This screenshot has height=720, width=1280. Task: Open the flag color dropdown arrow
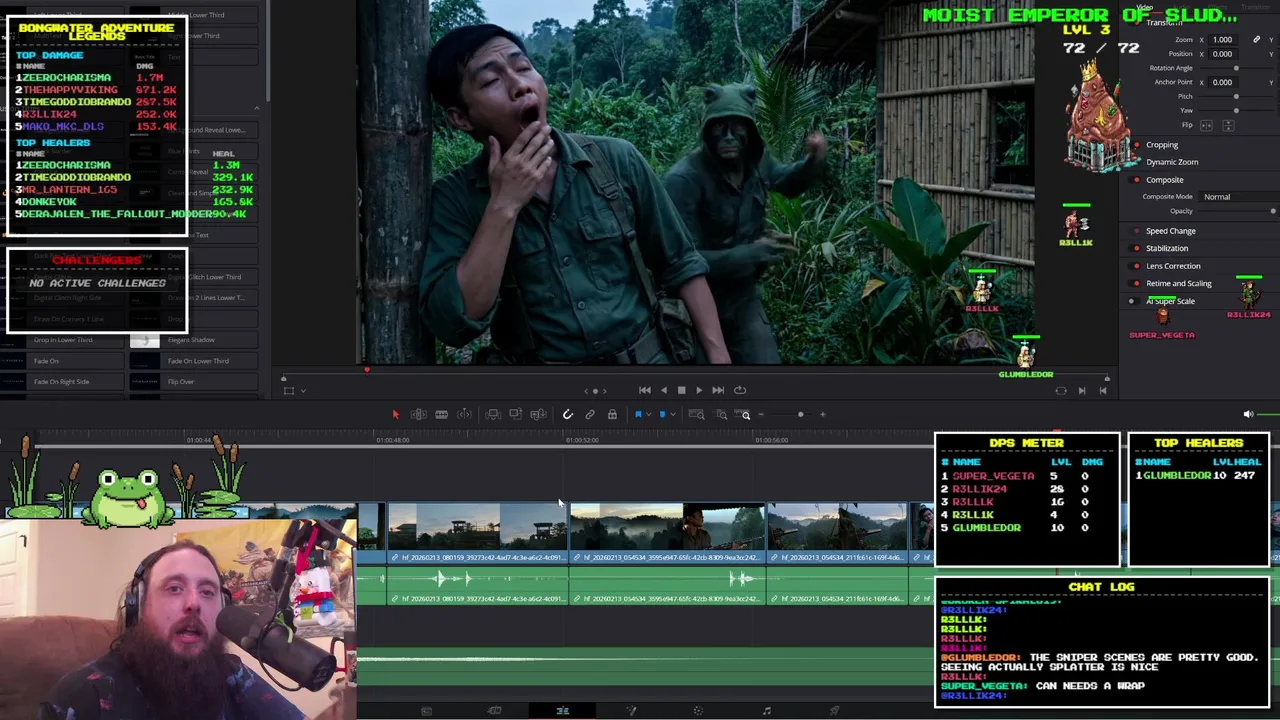(648, 414)
